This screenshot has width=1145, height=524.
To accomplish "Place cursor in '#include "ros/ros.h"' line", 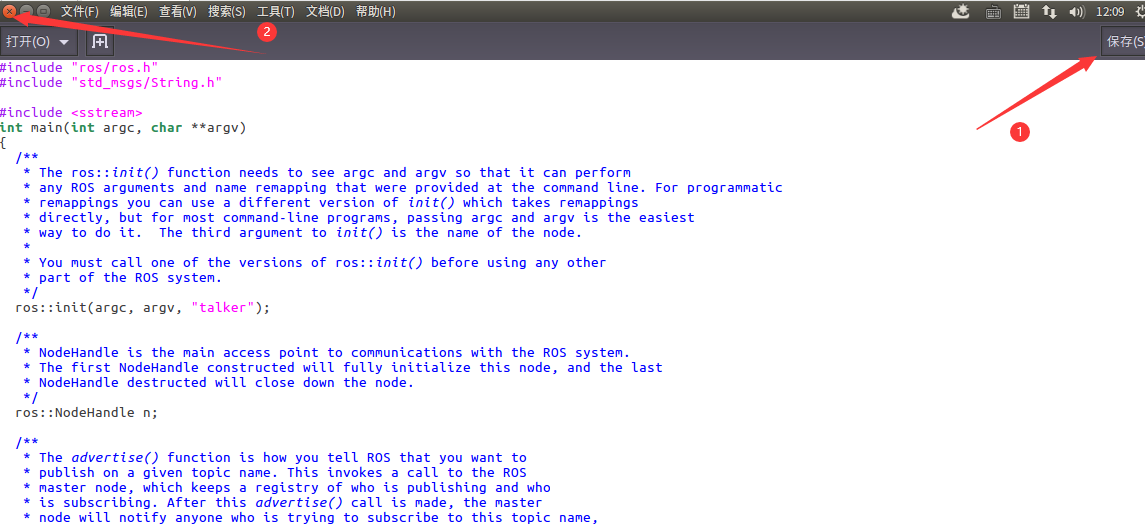I will [79, 68].
